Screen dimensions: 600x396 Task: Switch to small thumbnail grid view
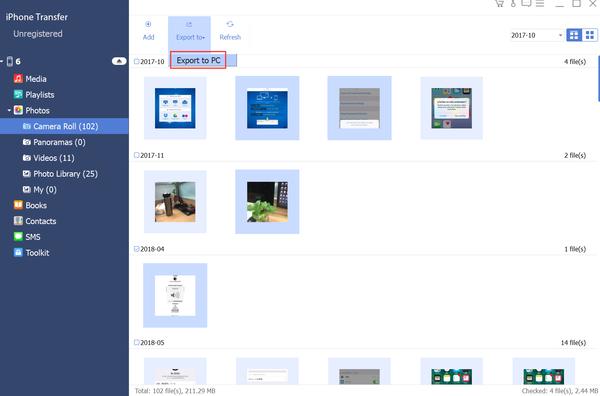(590, 35)
